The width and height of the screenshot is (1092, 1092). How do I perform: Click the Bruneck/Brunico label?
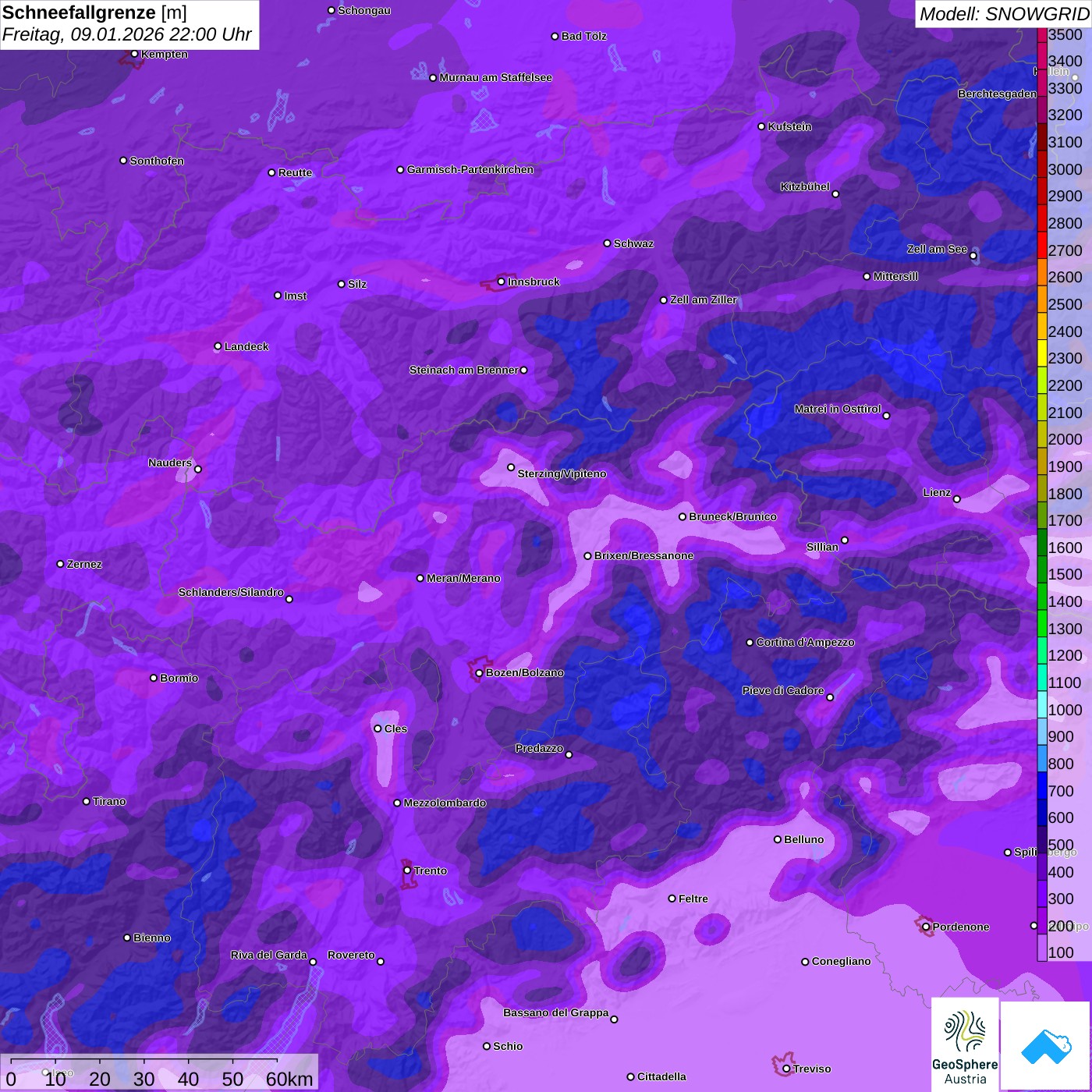coord(732,516)
